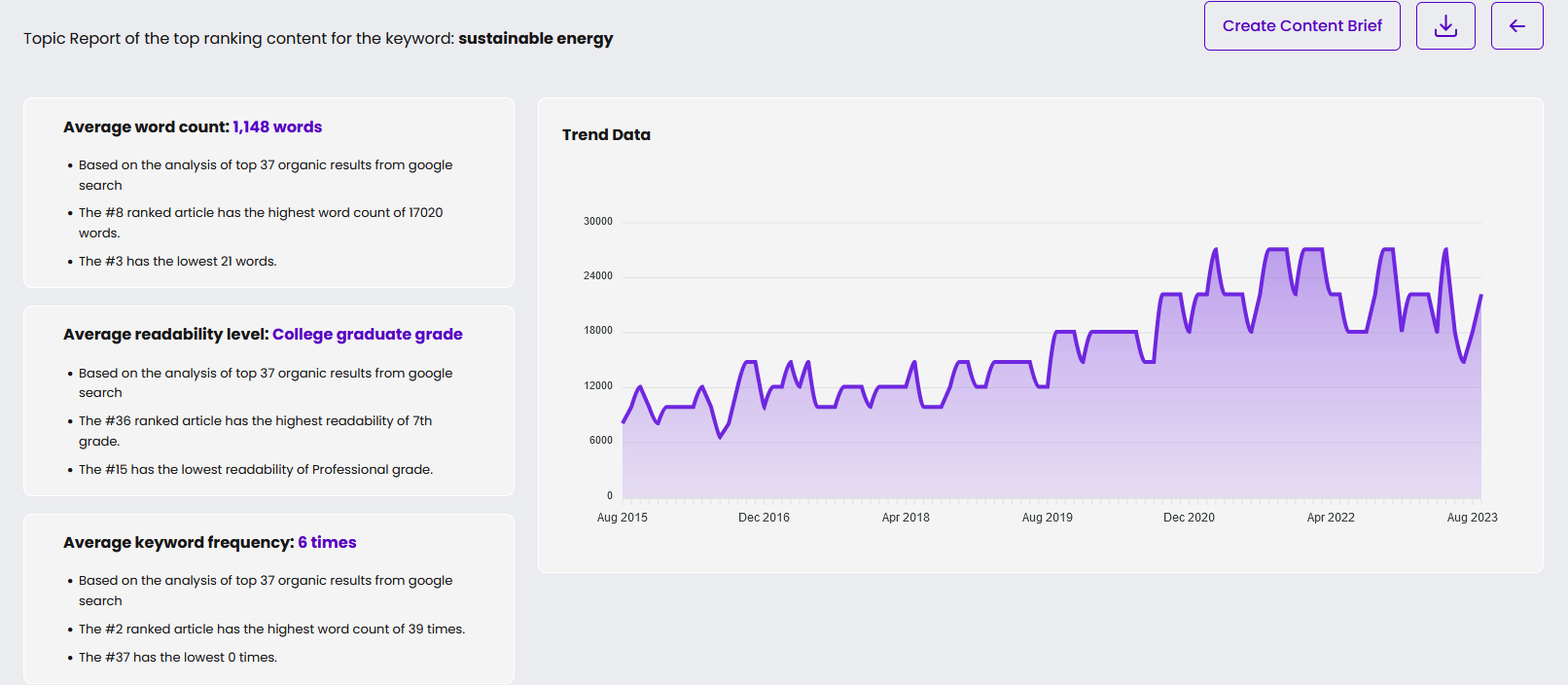
Task: Click the Aug 2015 x-axis label
Action: (622, 518)
